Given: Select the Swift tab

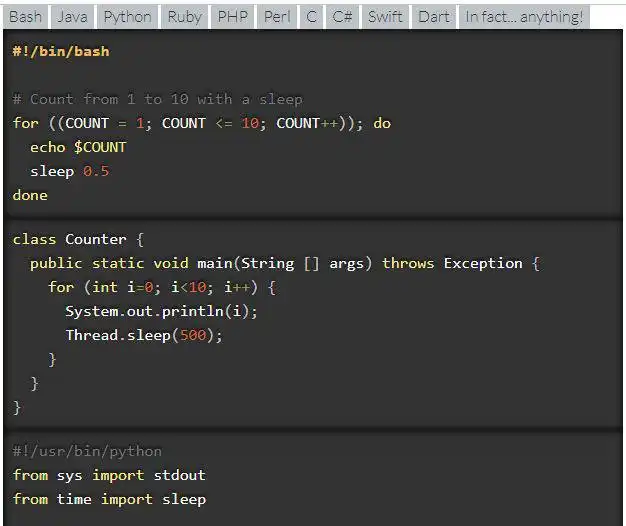Looking at the screenshot, I should click(x=385, y=17).
